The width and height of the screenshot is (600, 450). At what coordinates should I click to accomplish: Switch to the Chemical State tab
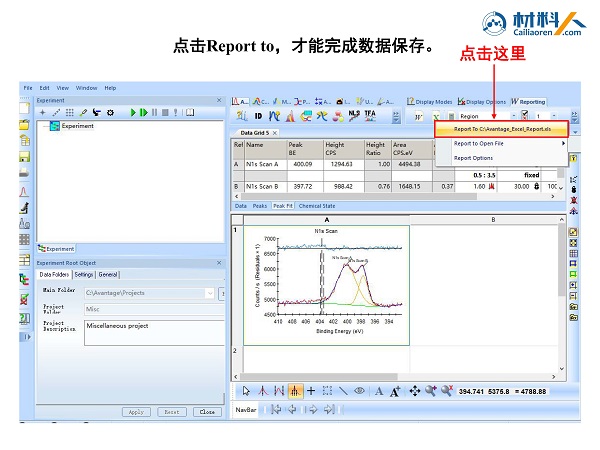click(317, 206)
